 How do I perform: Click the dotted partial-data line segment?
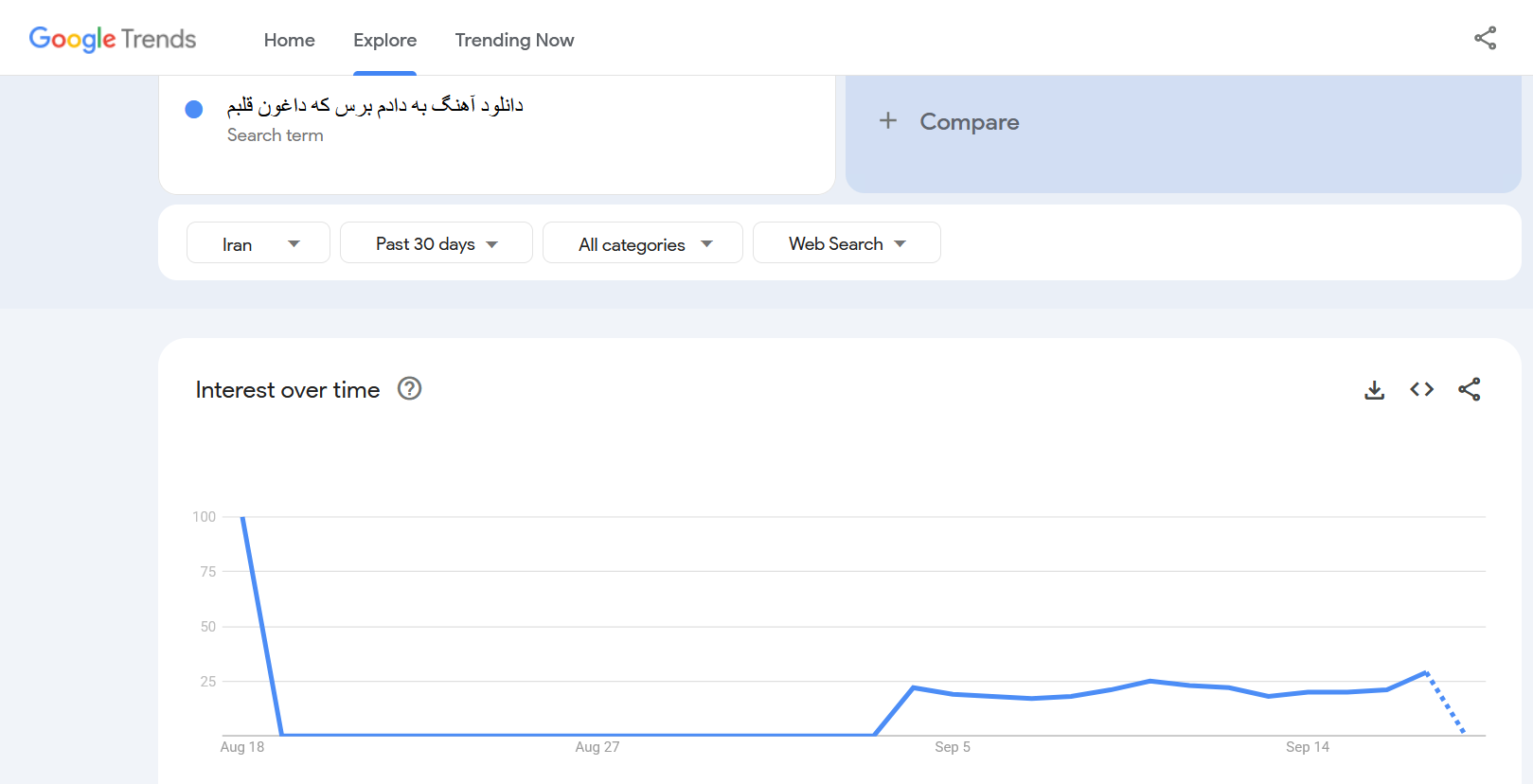[1445, 703]
